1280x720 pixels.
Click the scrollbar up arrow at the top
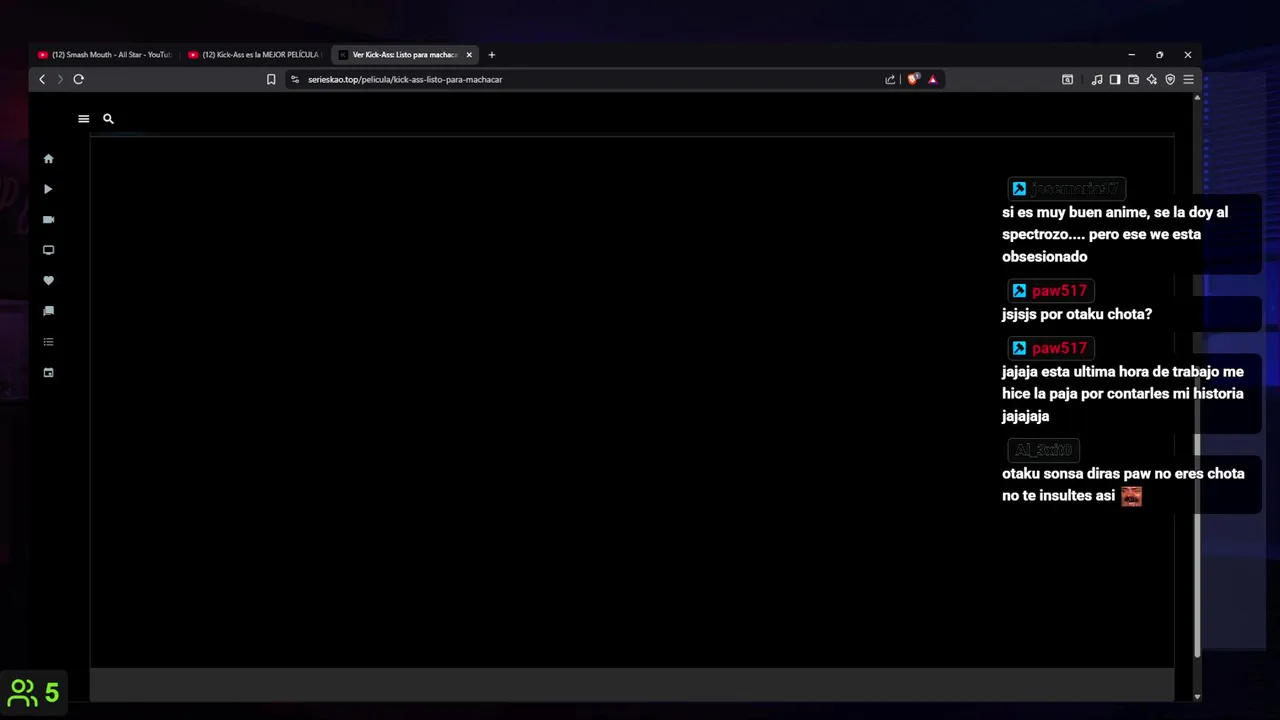(1197, 97)
